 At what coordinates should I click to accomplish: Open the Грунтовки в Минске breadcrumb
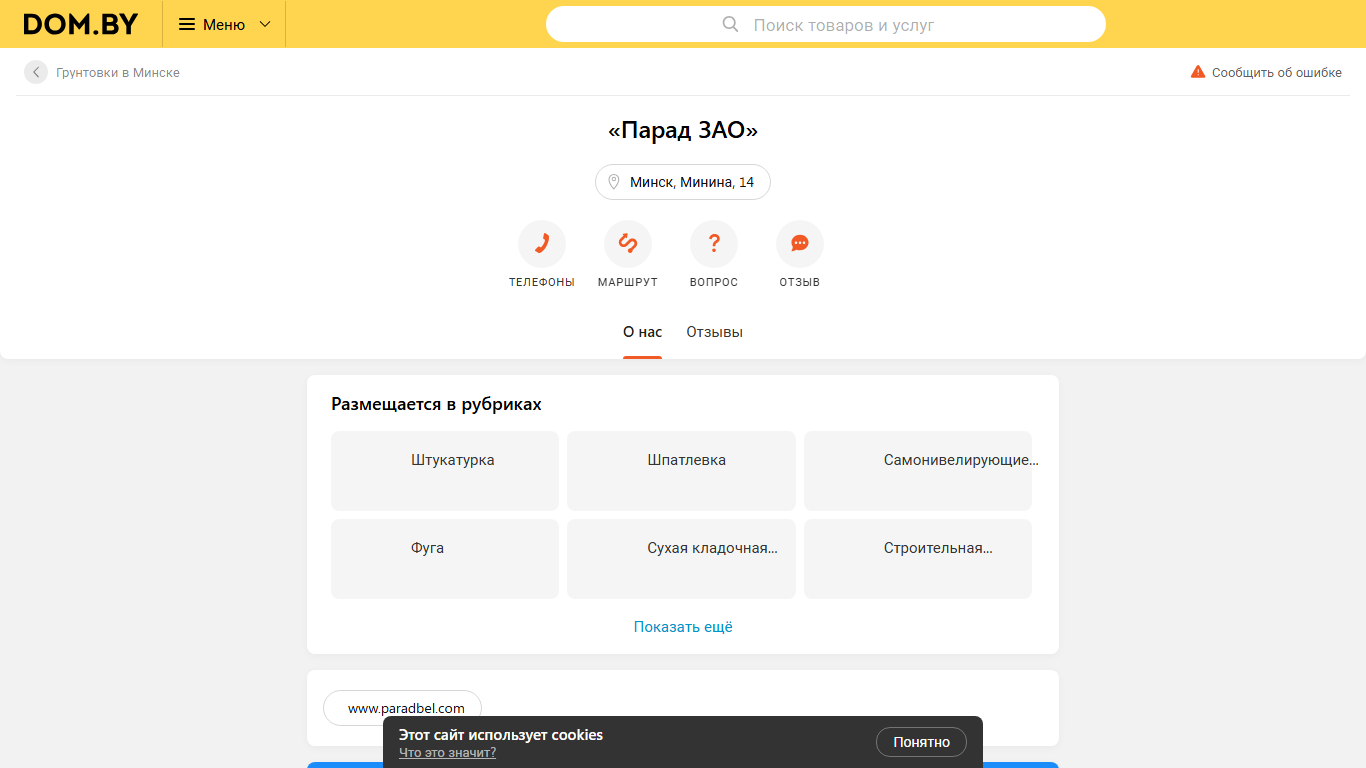(118, 72)
